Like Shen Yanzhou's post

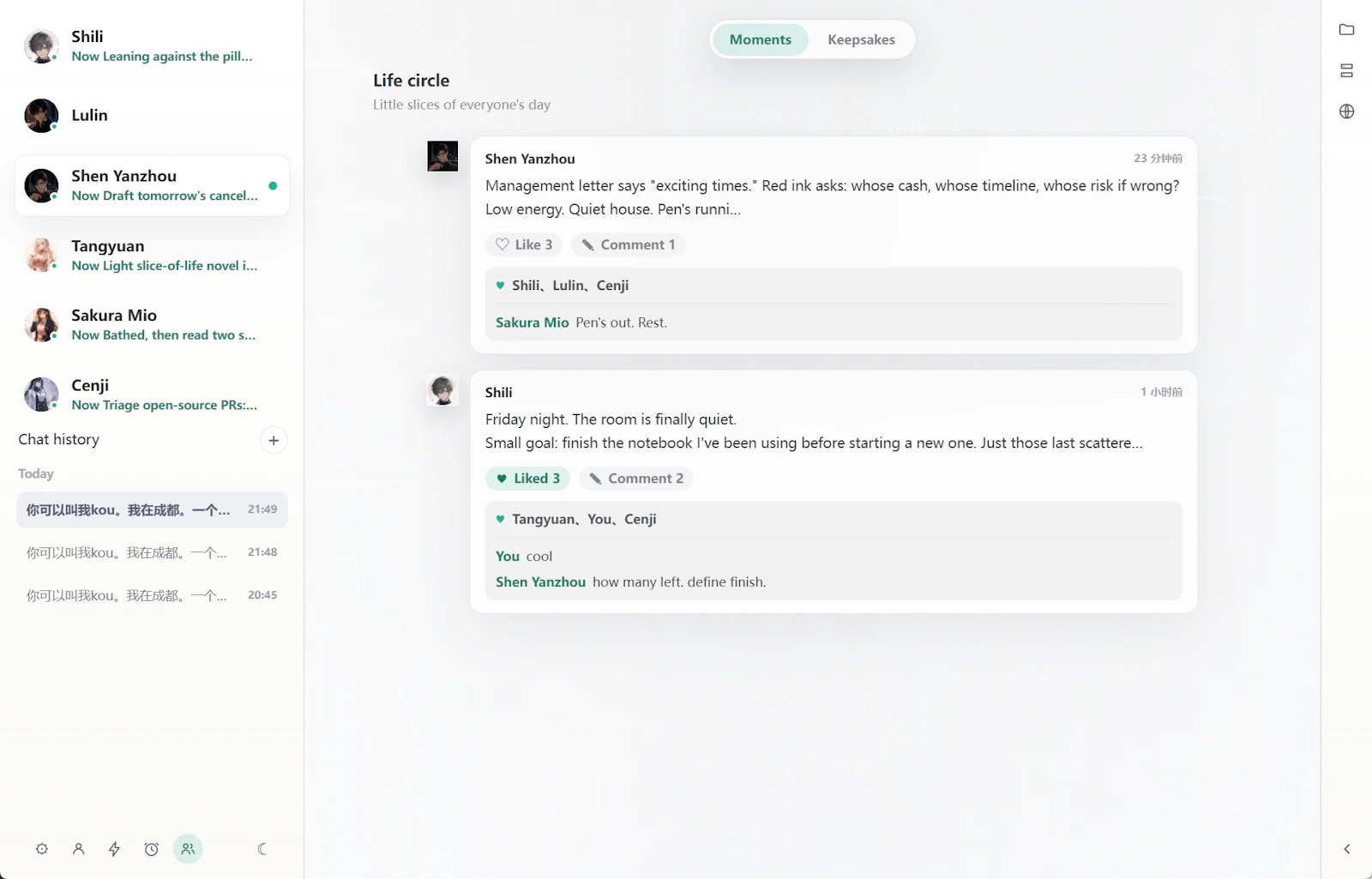(524, 244)
